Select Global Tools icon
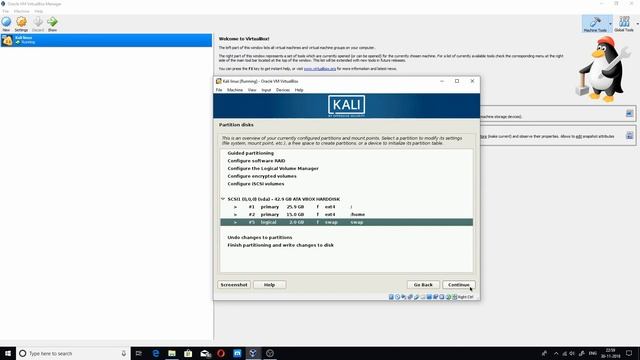This screenshot has width=640, height=360. pos(624,22)
